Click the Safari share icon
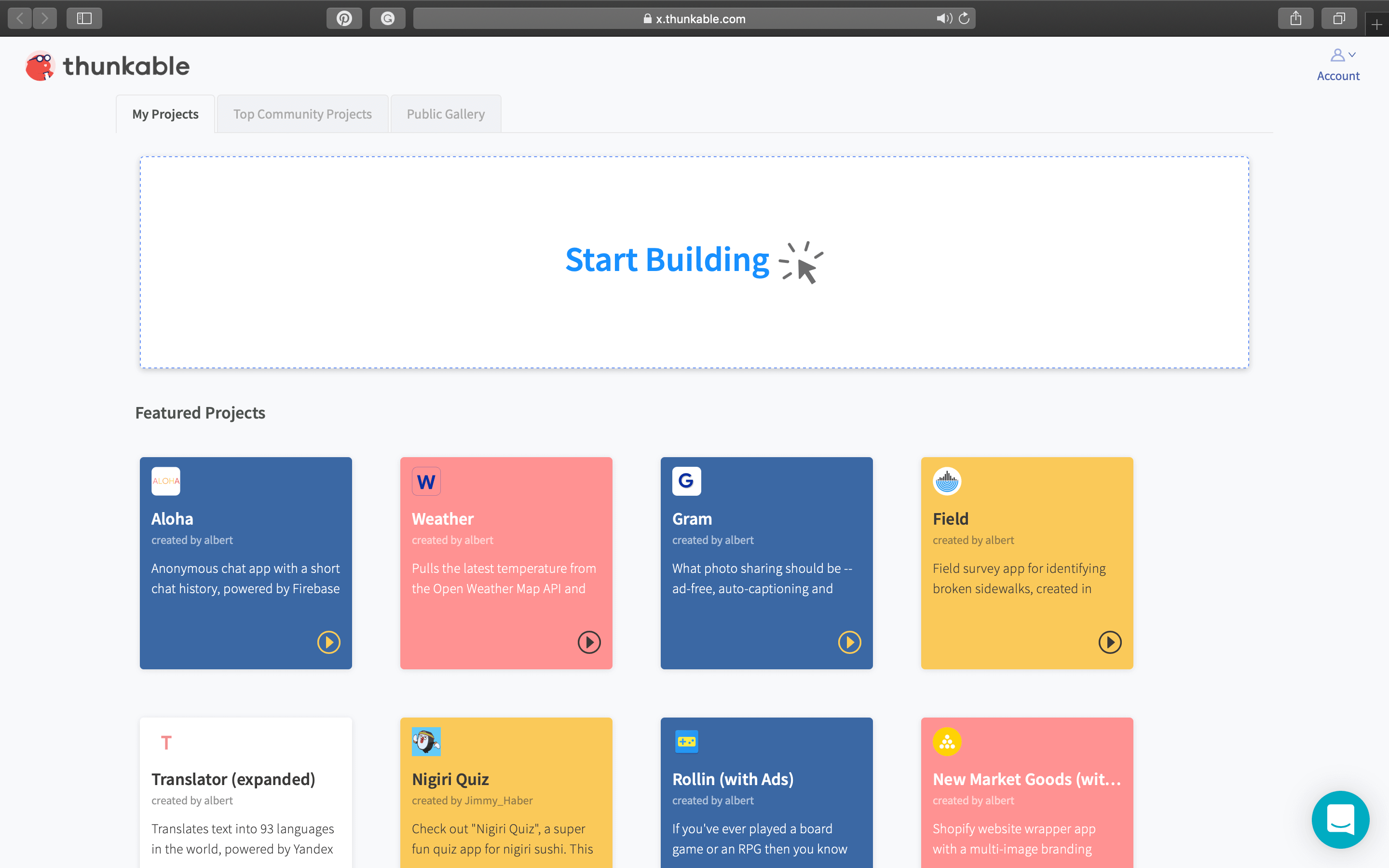Viewport: 1389px width, 868px height. tap(1295, 18)
